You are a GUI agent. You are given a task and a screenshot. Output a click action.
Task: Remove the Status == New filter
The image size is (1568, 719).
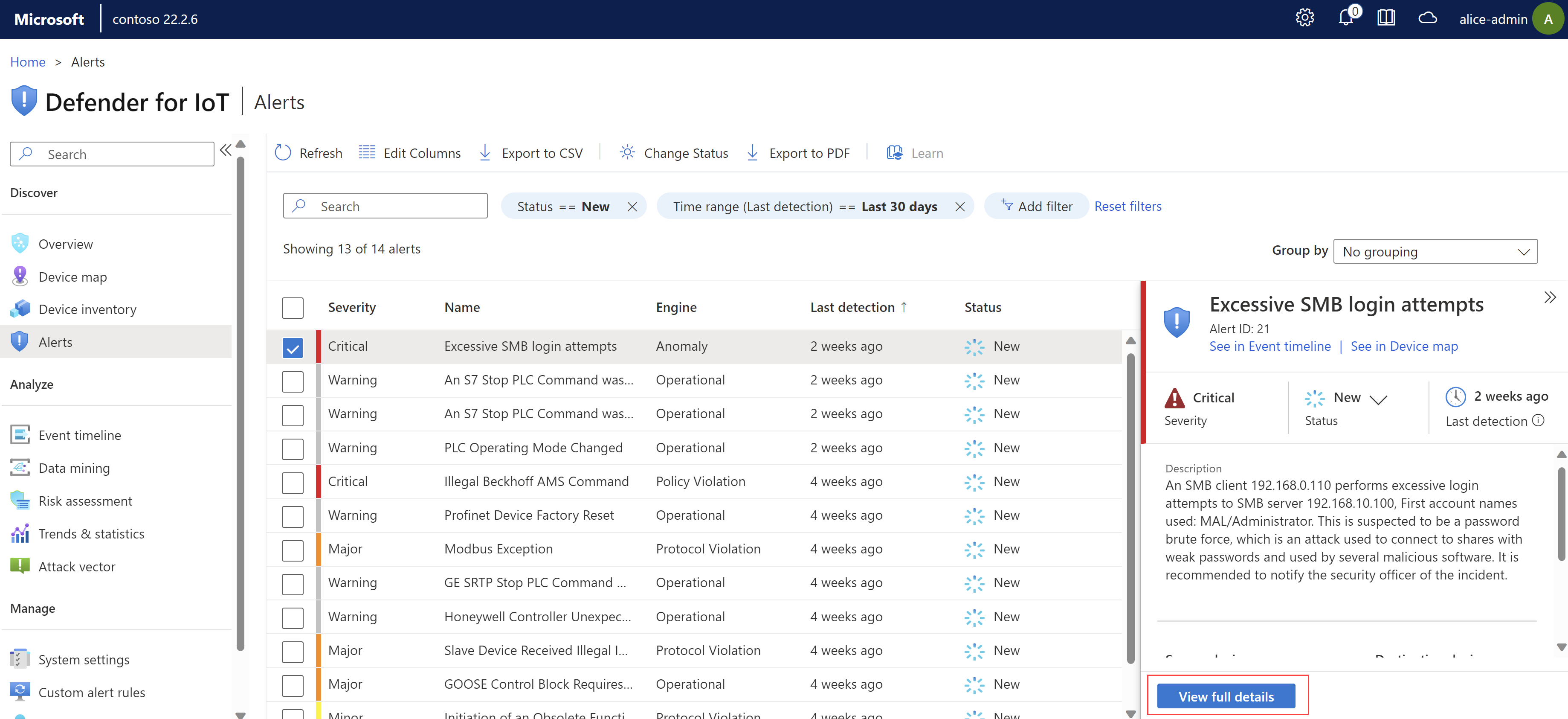632,206
